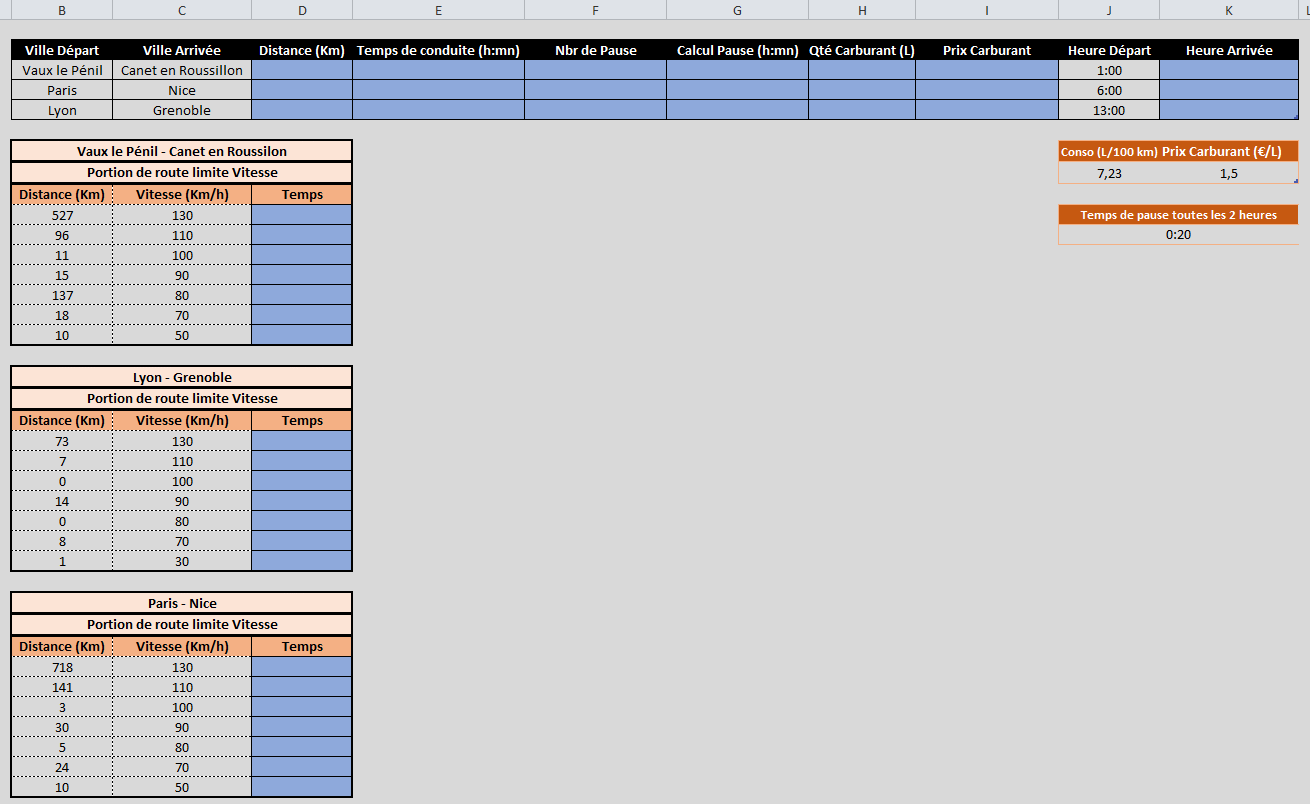Select empty Heure Arrivée cell in Paris row
Image resolution: width=1310 pixels, height=804 pixels.
click(x=1229, y=90)
